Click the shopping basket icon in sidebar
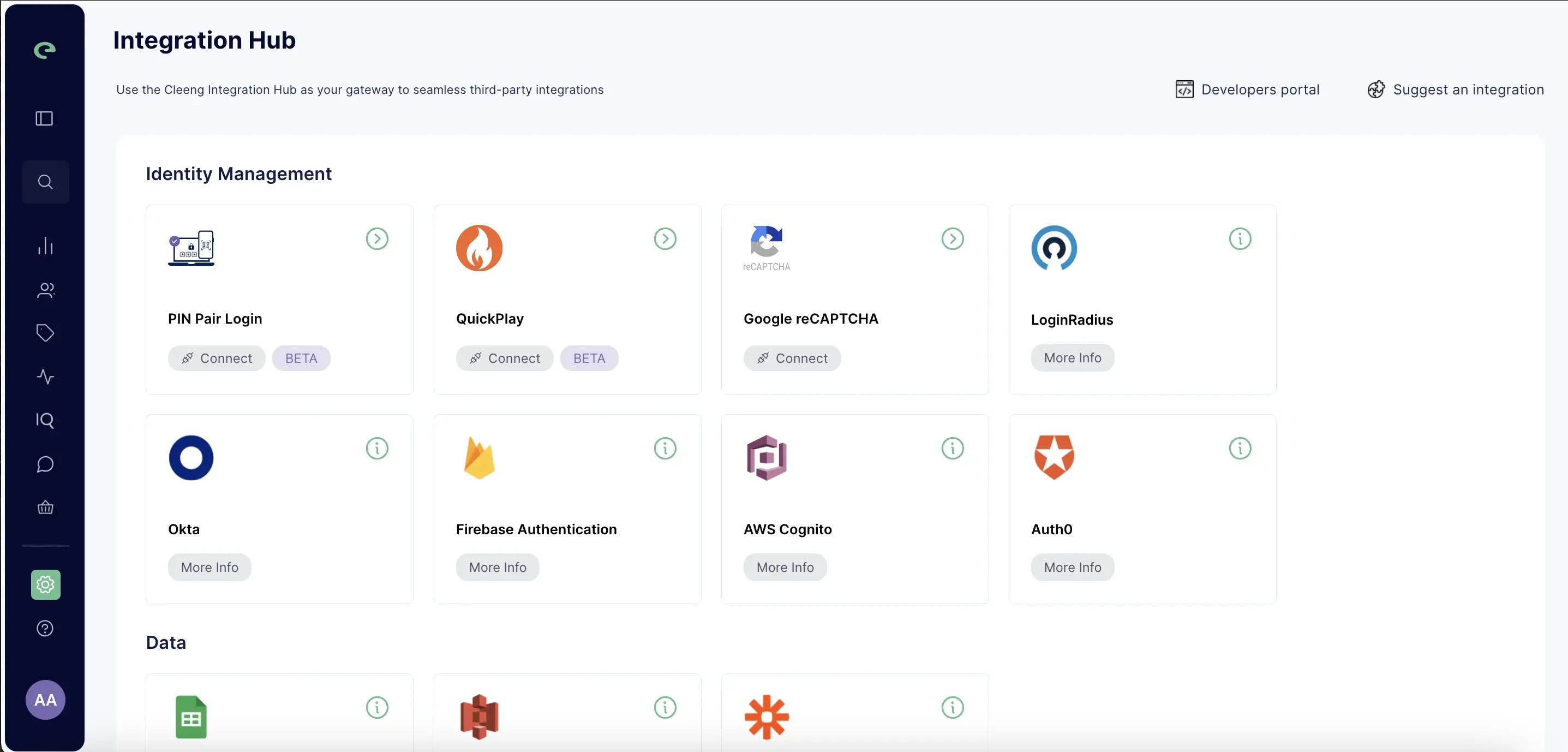 (x=45, y=508)
